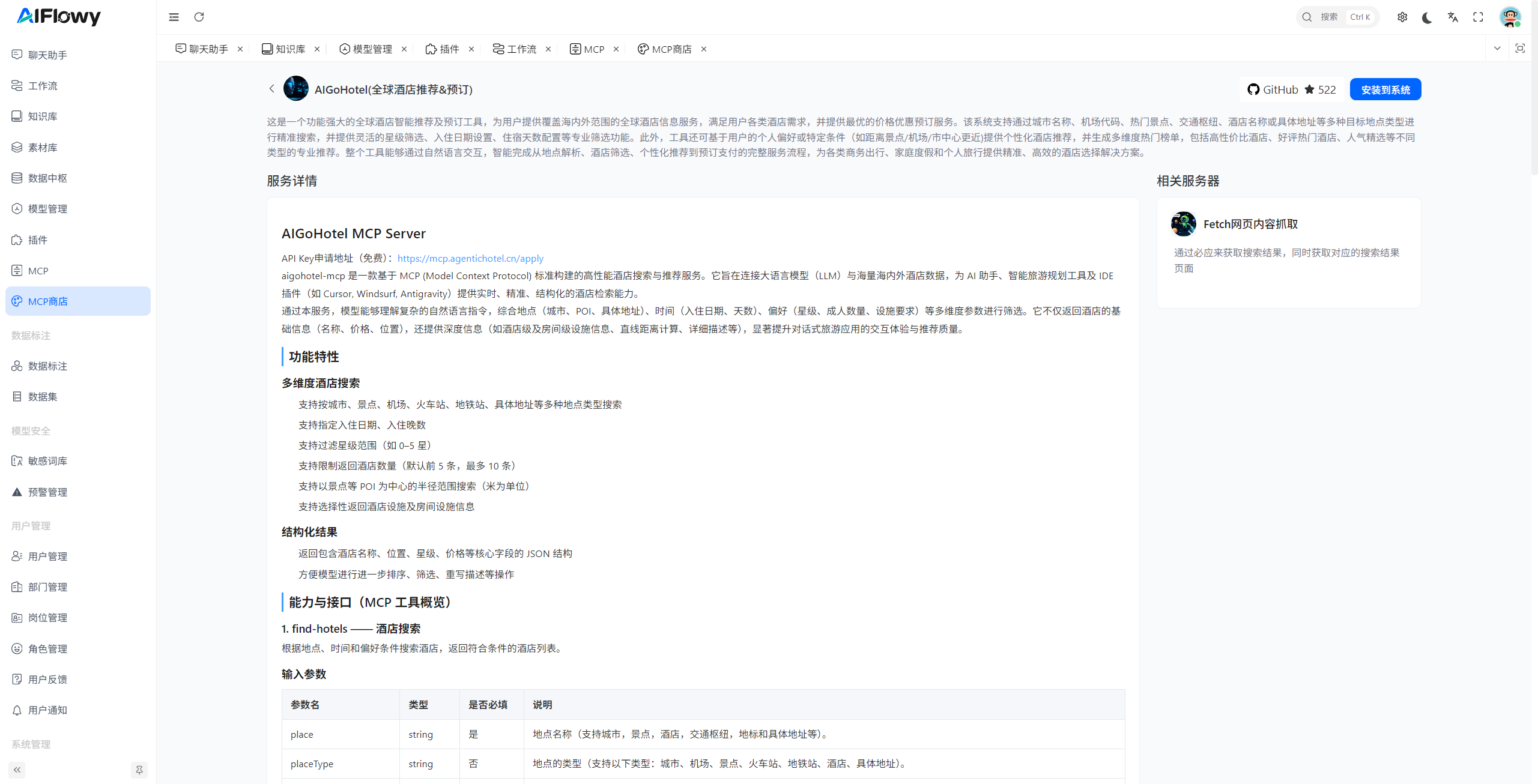Open the settings gear icon

(x=1402, y=17)
